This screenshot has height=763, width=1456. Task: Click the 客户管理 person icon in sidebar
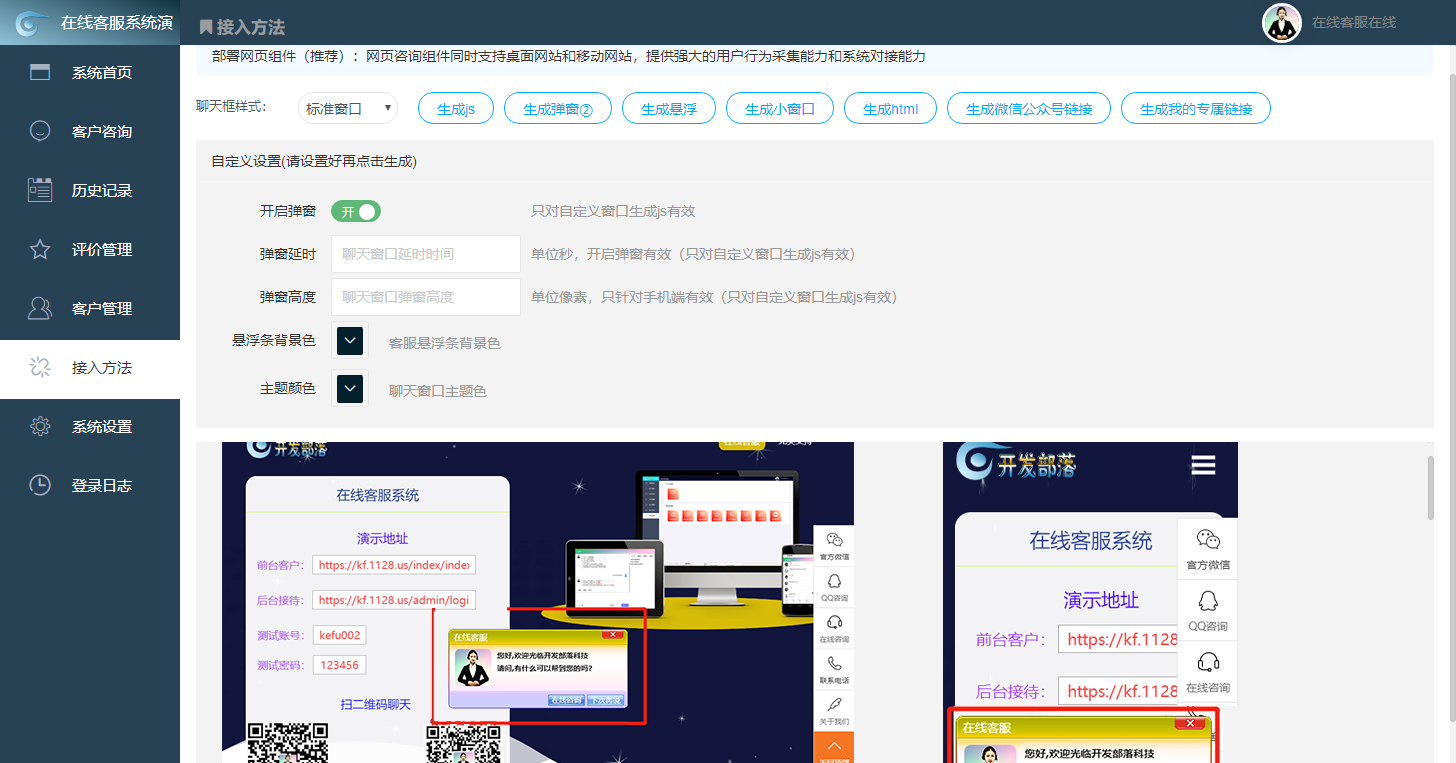coord(40,308)
